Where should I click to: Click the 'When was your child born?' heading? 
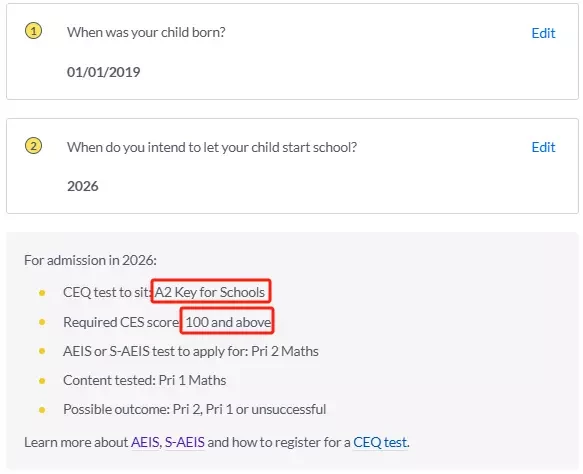(x=146, y=32)
